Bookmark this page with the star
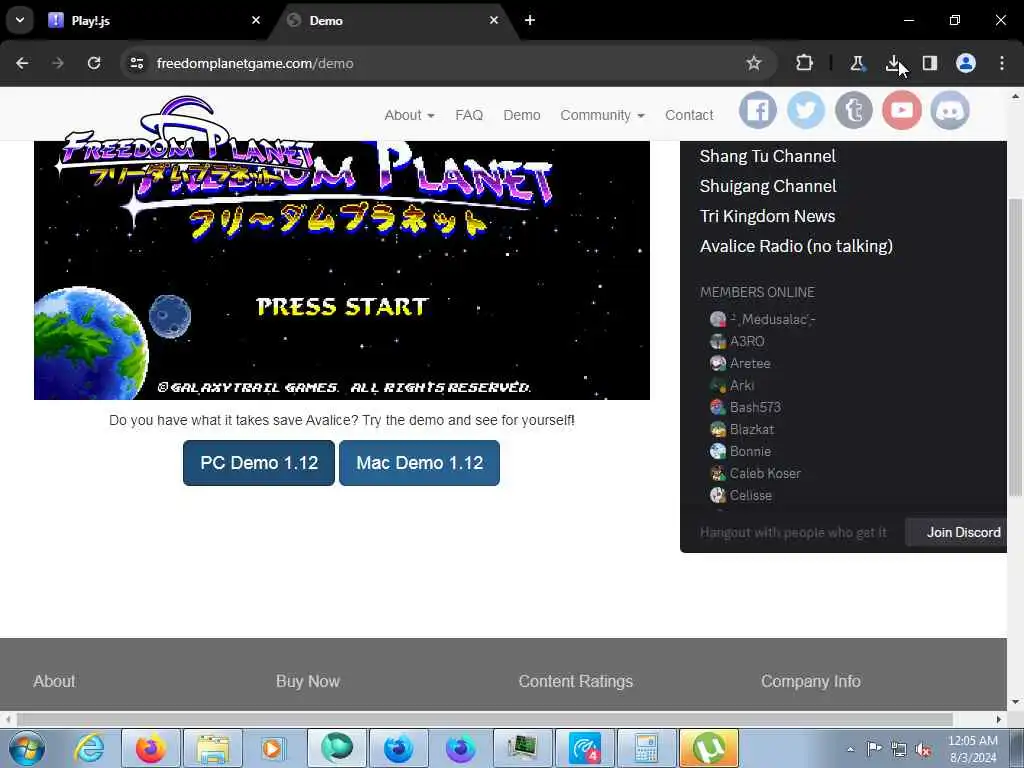The width and height of the screenshot is (1024, 768). coord(754,63)
